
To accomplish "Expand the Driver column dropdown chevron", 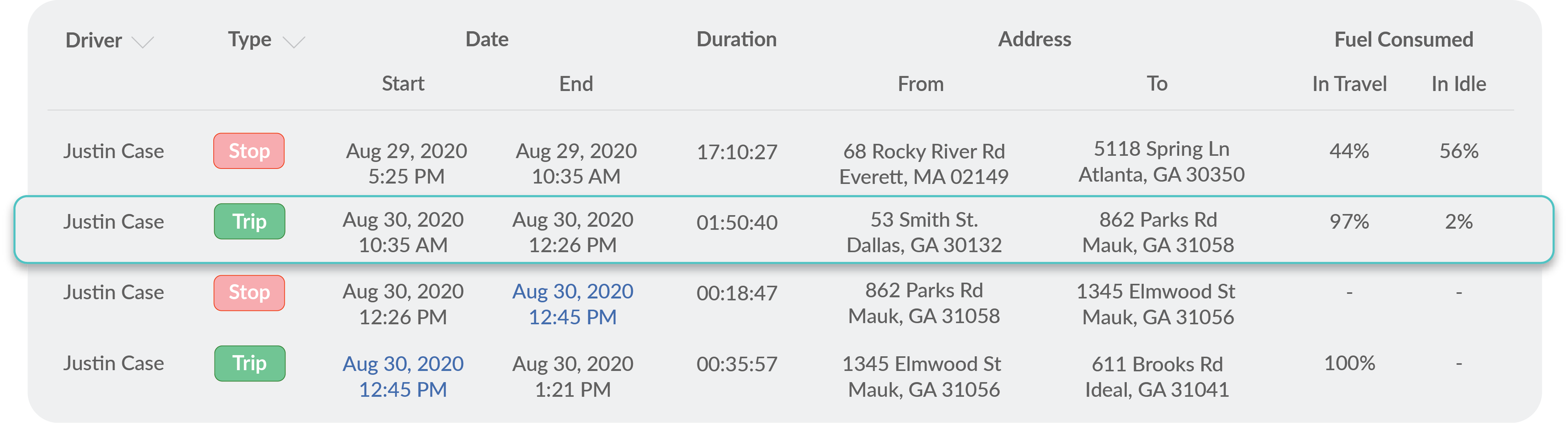I will [x=143, y=42].
